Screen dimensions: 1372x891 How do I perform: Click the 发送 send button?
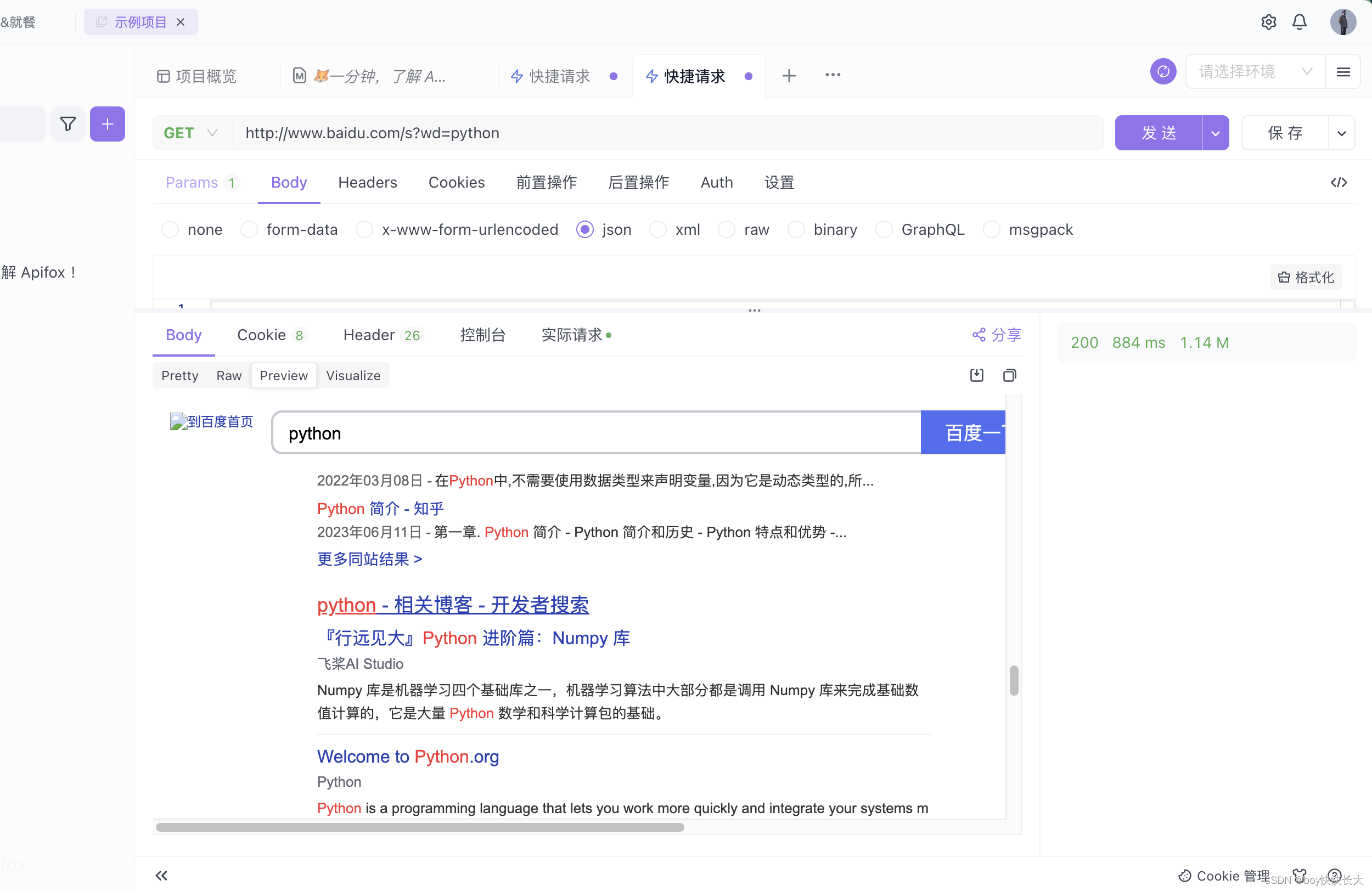1158,133
